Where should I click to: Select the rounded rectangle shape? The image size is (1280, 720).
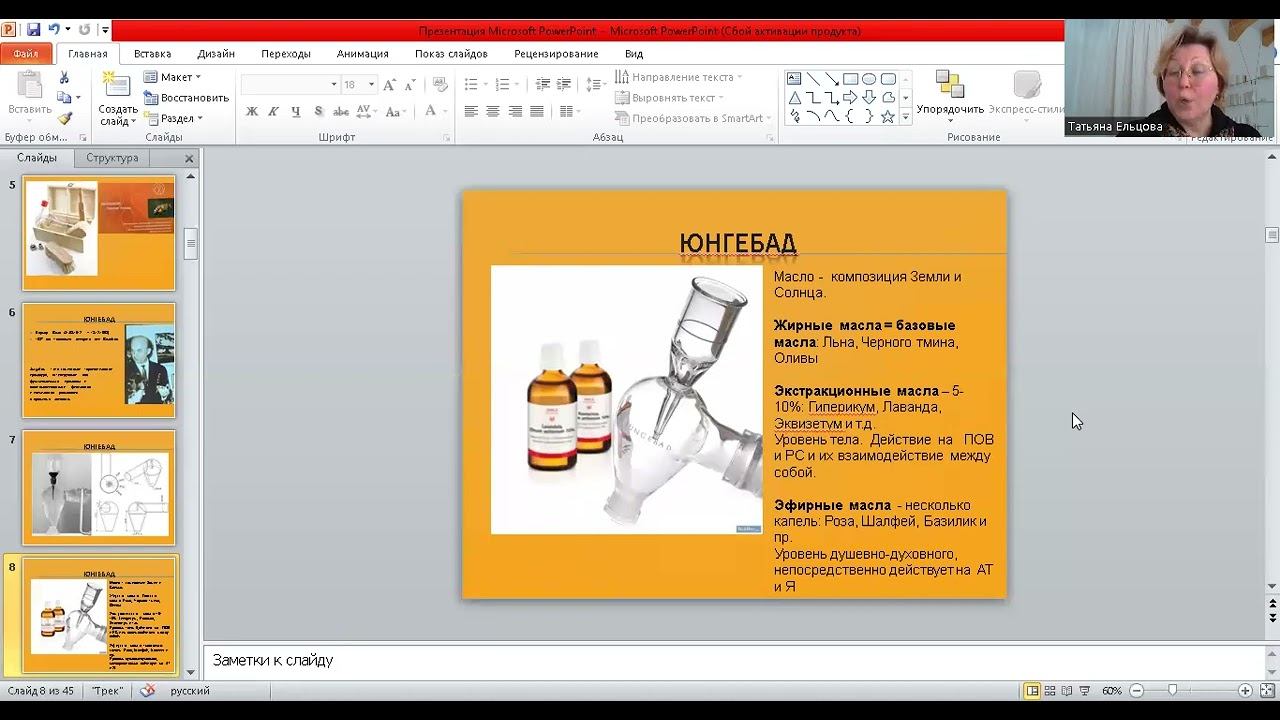888,79
